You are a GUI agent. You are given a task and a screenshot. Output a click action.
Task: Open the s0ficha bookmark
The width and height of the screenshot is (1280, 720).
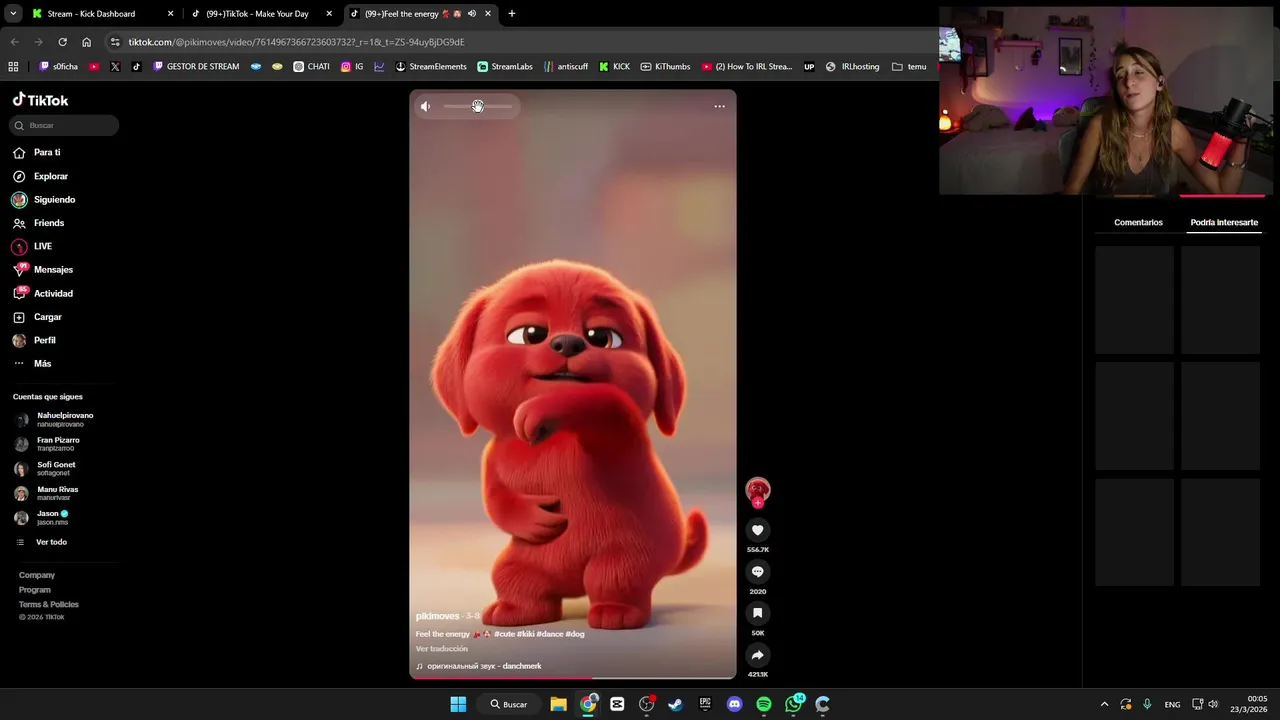(x=58, y=67)
